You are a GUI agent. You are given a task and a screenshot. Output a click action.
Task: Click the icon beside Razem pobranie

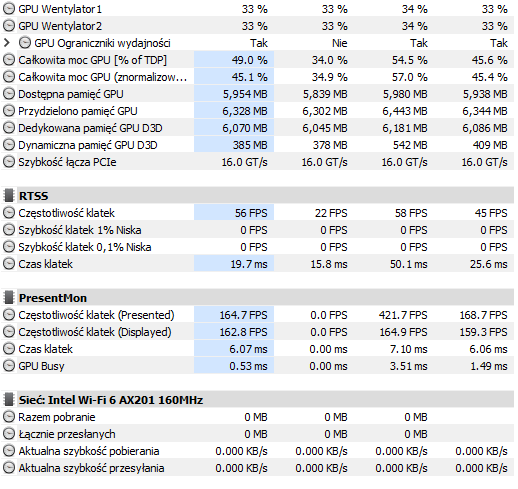coord(9,417)
